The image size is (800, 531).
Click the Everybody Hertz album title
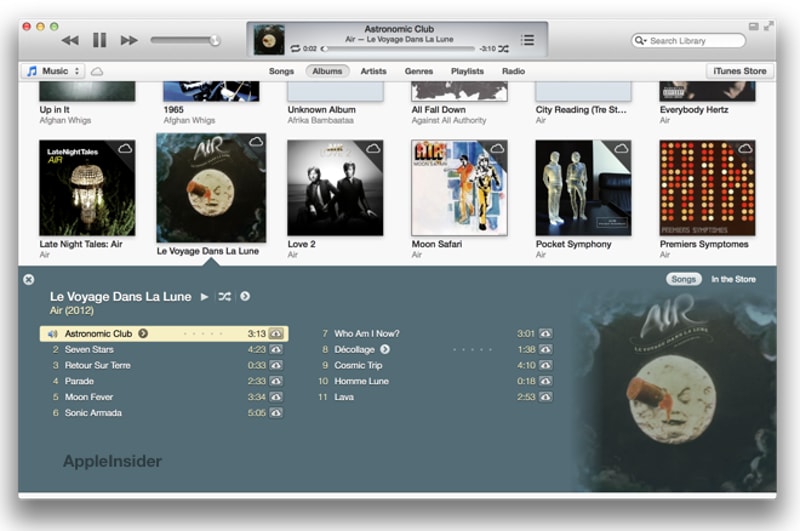pos(694,110)
